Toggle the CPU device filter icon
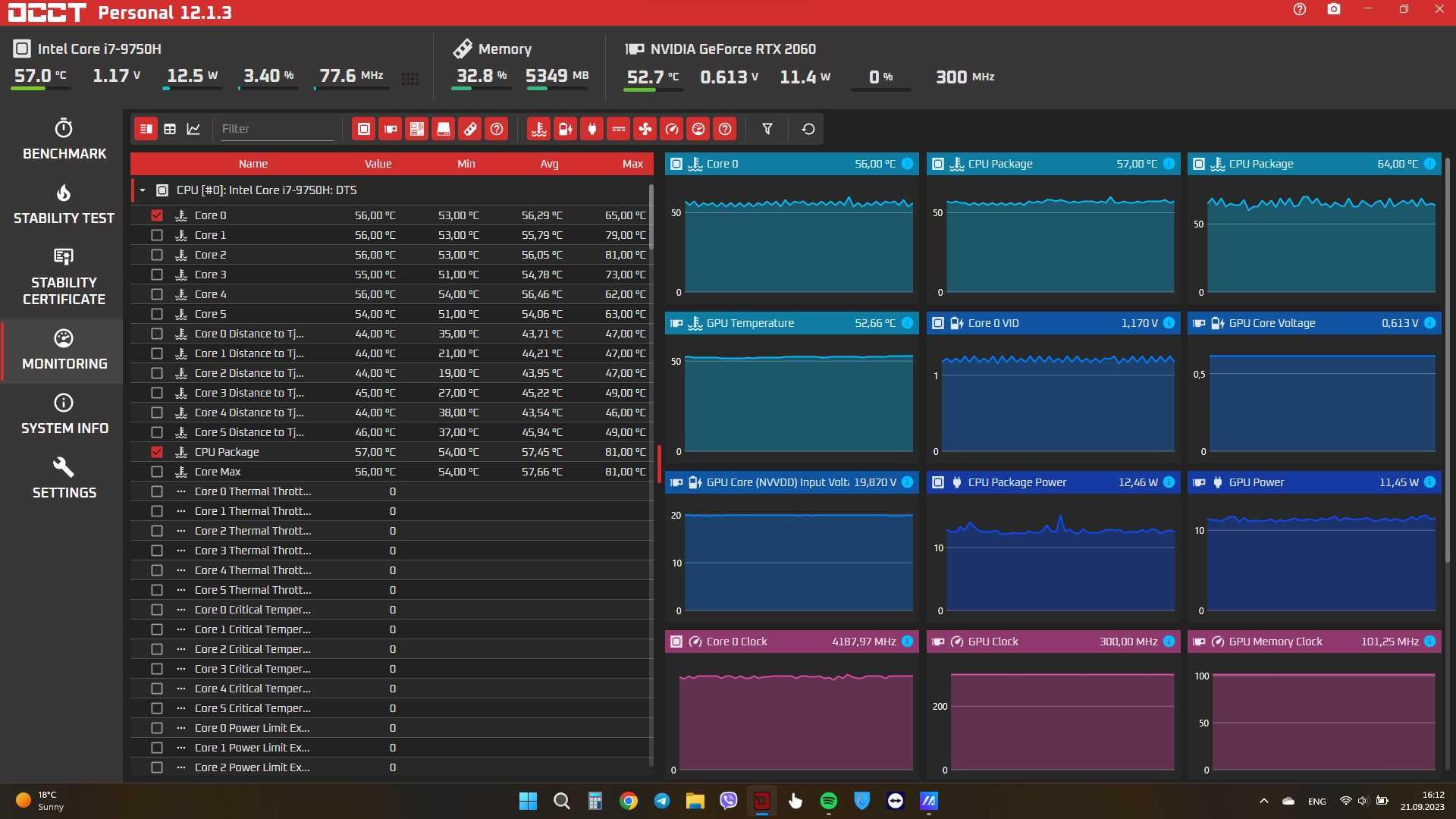The image size is (1456, 819). (x=364, y=129)
